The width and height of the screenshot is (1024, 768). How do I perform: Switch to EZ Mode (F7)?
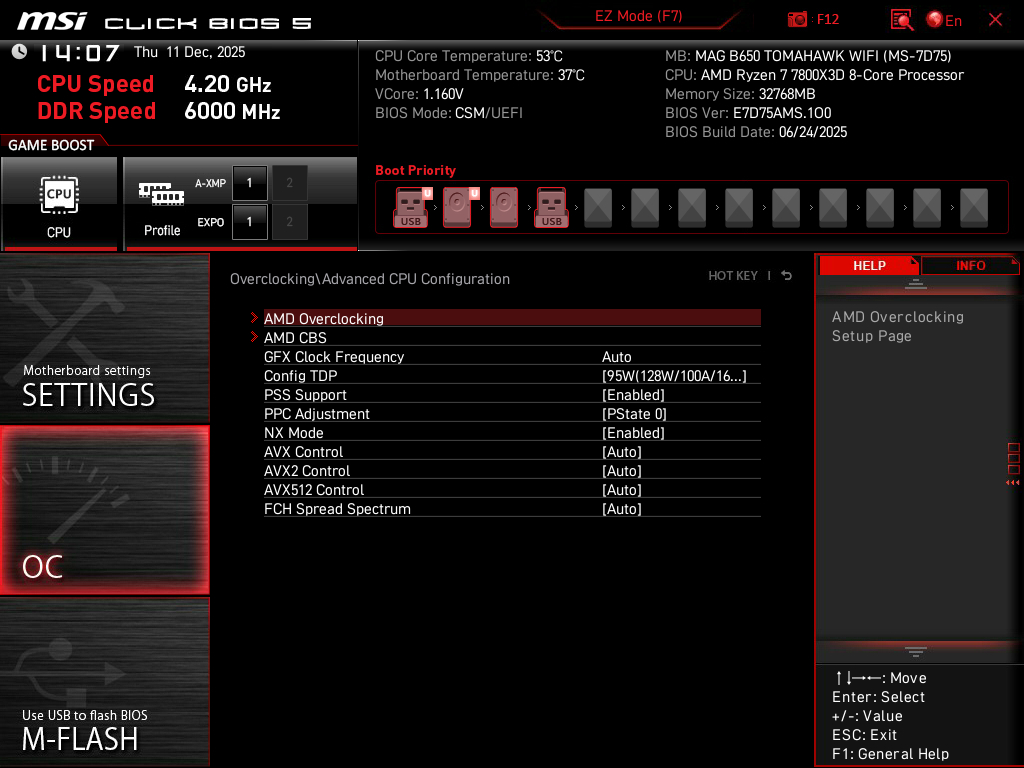(638, 16)
